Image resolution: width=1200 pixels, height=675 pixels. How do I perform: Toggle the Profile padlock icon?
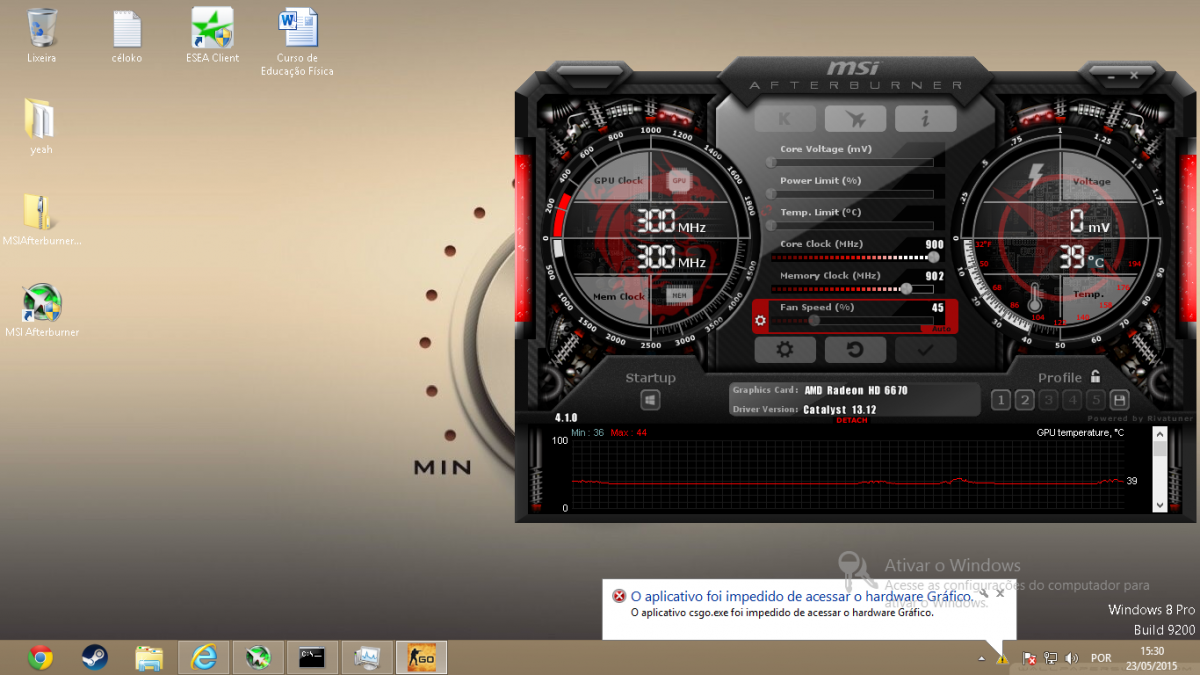pos(1096,377)
